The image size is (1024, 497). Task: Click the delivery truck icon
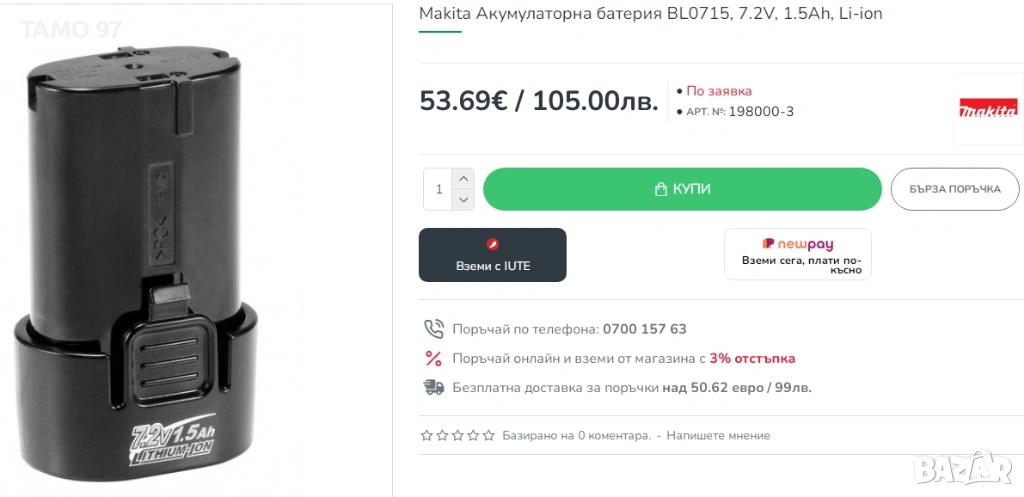[x=433, y=387]
